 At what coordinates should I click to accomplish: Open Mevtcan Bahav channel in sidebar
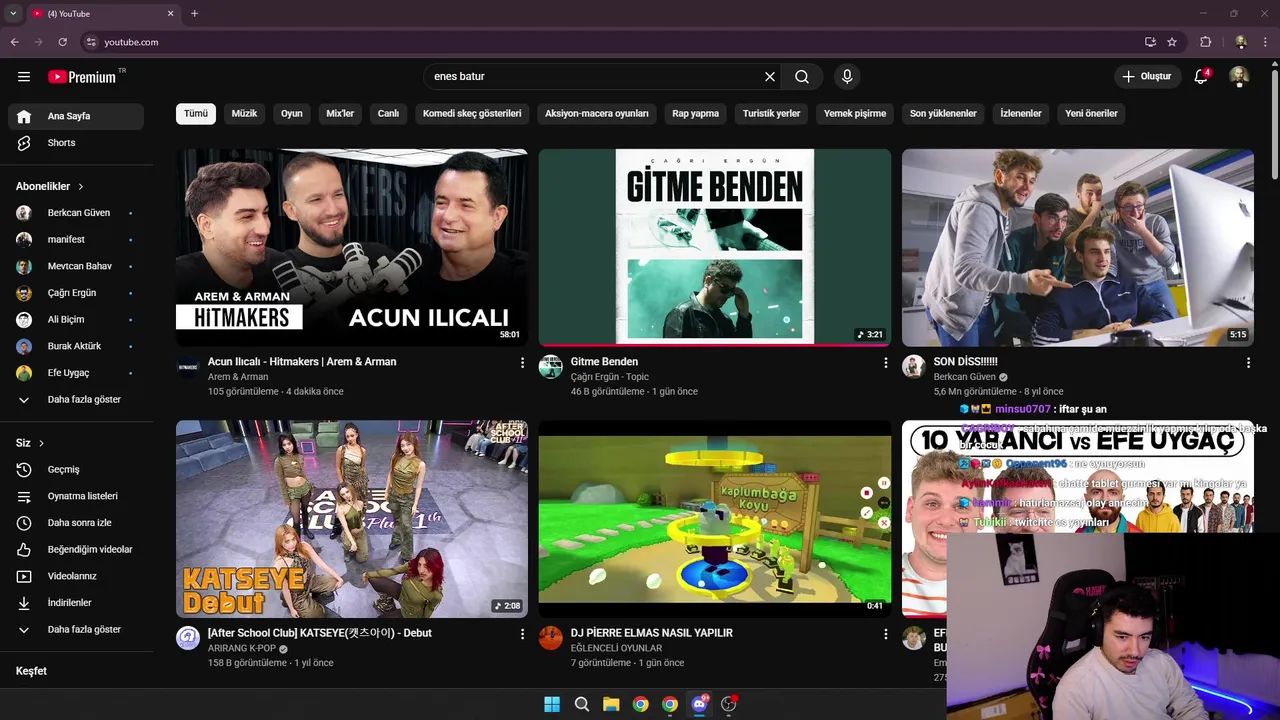[76, 266]
